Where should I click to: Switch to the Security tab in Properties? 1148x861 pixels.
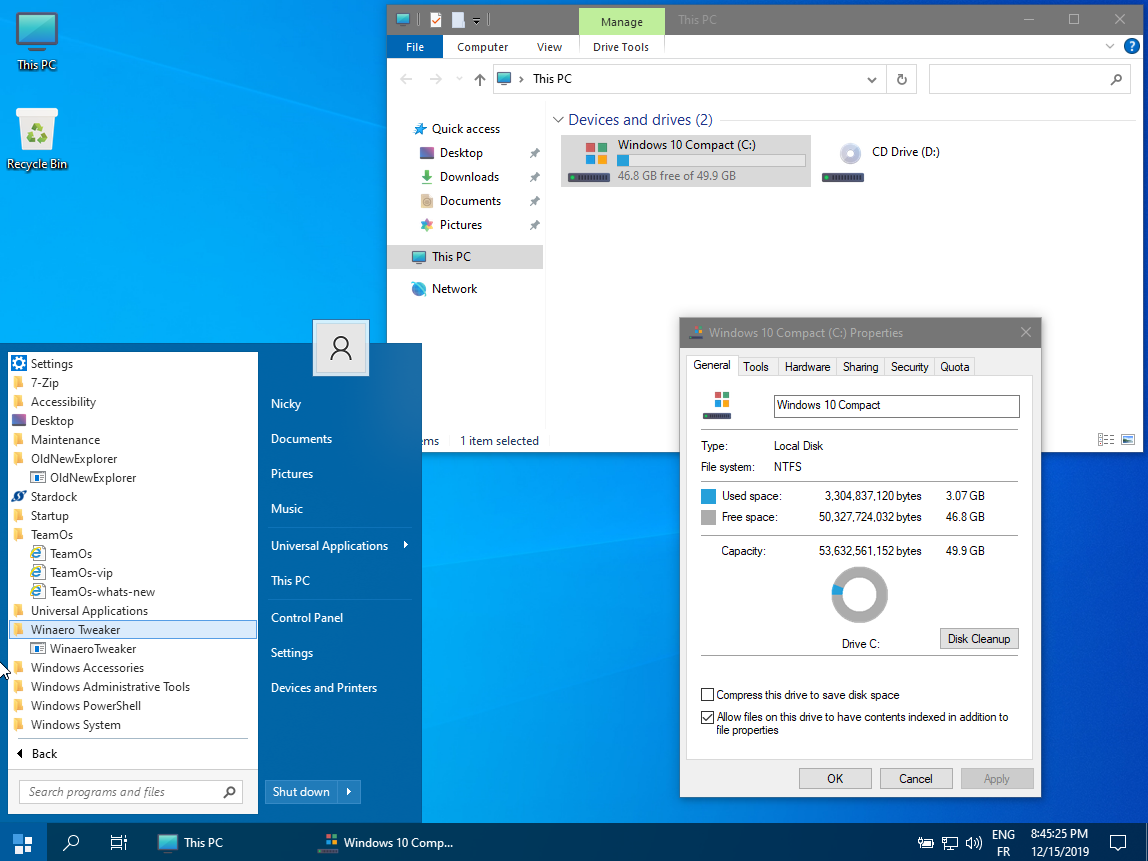909,367
